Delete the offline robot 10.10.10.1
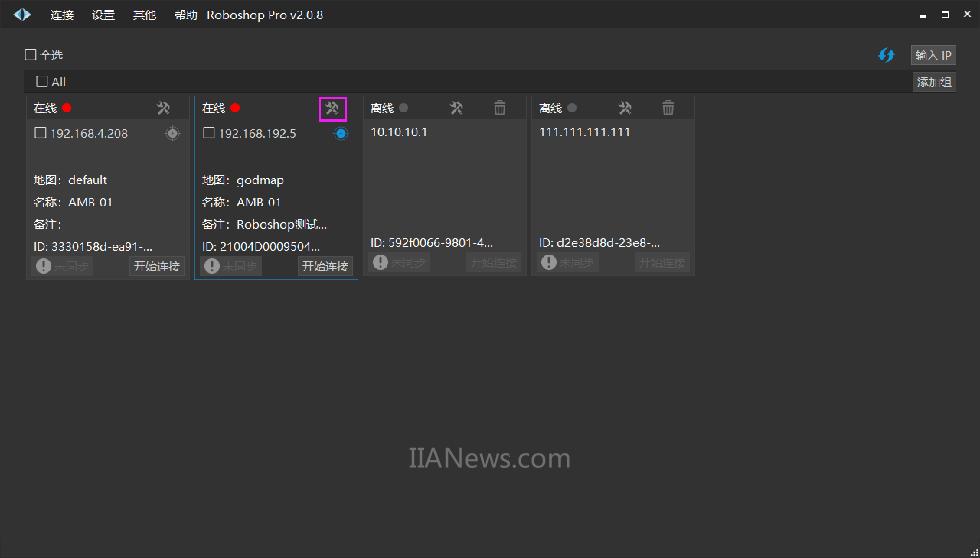Viewport: 980px width, 558px height. 500,108
